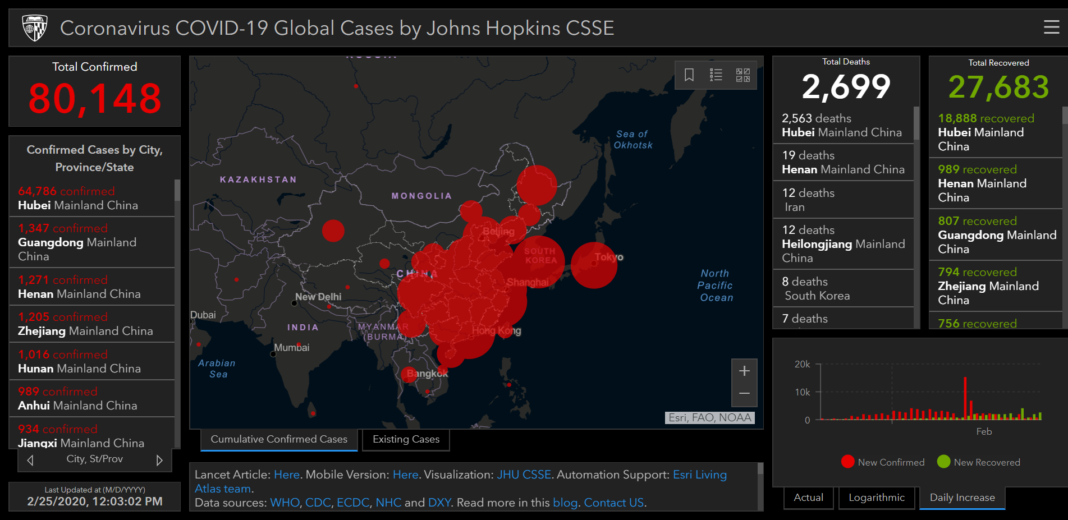Click the Mumbai city label on map
This screenshot has height=520, width=1068.
pos(292,348)
